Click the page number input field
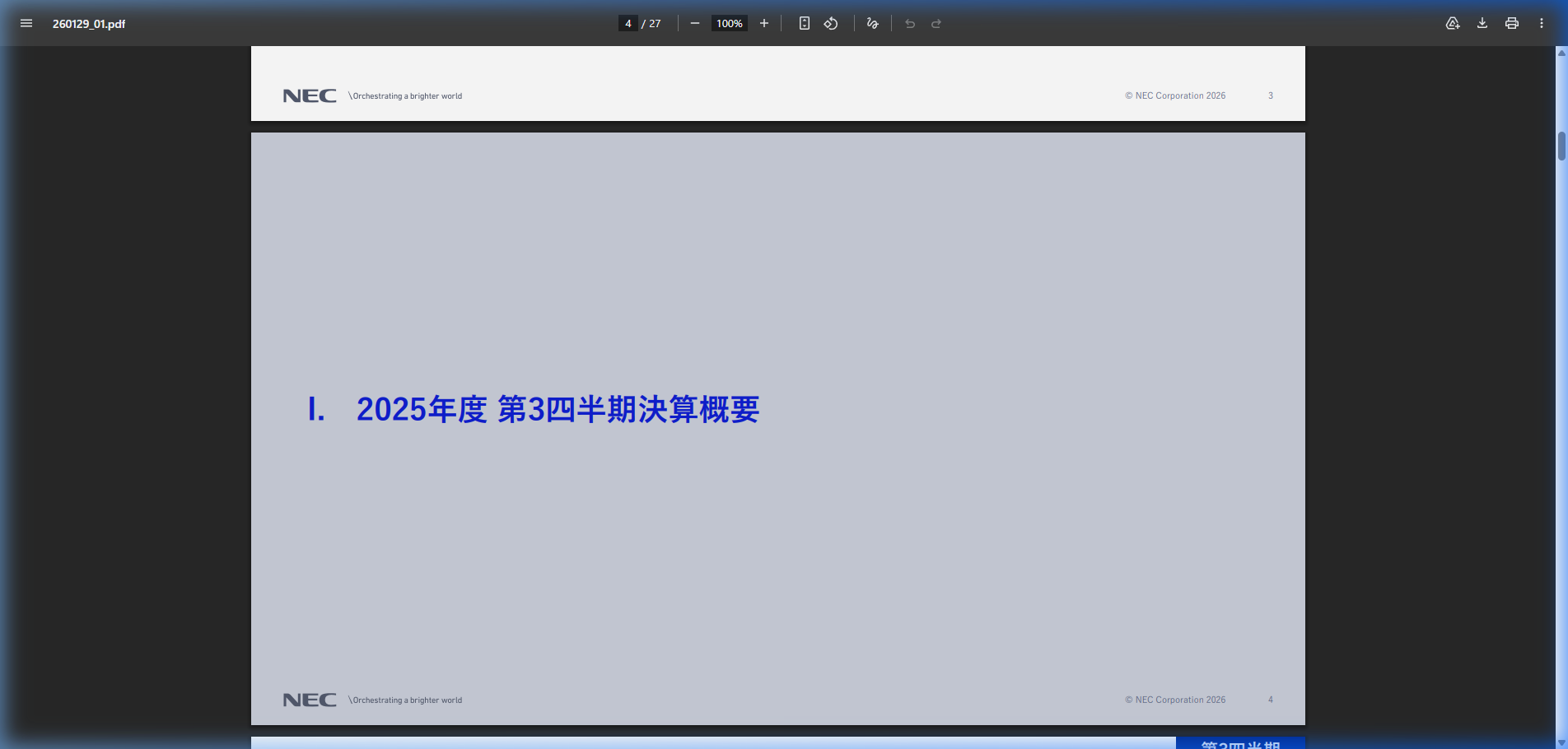This screenshot has height=749, width=1568. click(x=628, y=23)
